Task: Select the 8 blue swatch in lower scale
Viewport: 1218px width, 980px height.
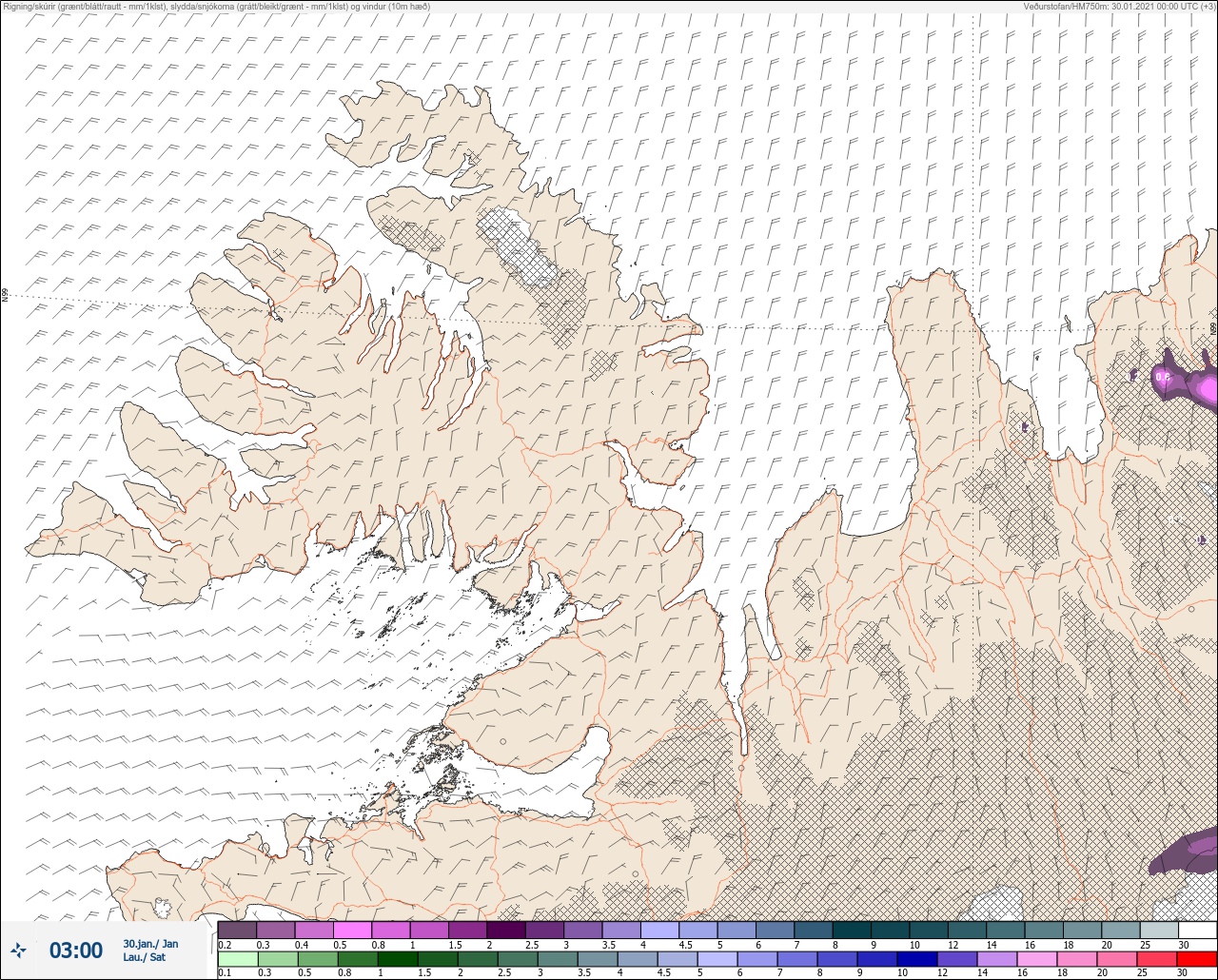Action: pyautogui.click(x=837, y=958)
